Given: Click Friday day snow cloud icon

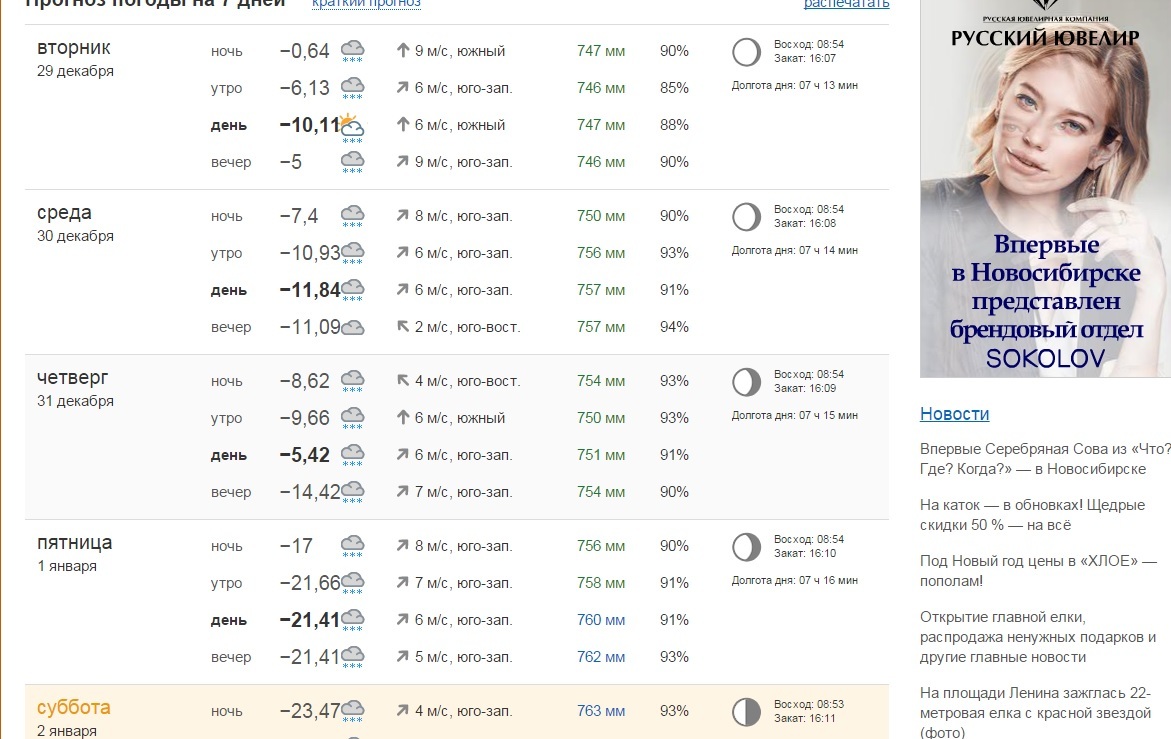Looking at the screenshot, I should pos(352,621).
